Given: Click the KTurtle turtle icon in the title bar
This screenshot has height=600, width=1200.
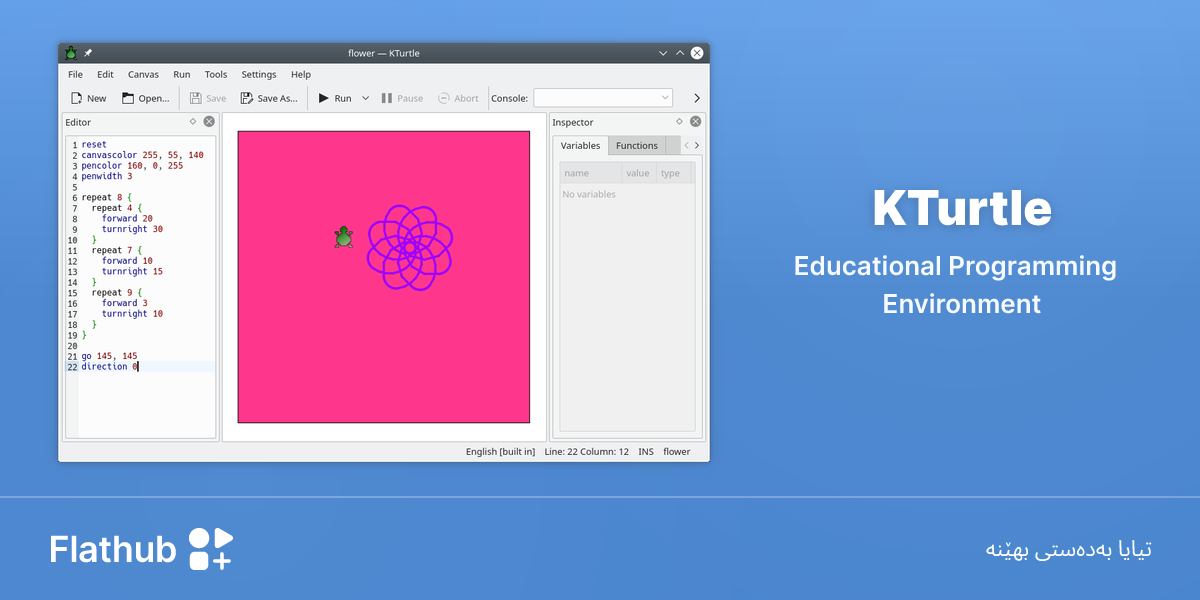Looking at the screenshot, I should pos(71,53).
